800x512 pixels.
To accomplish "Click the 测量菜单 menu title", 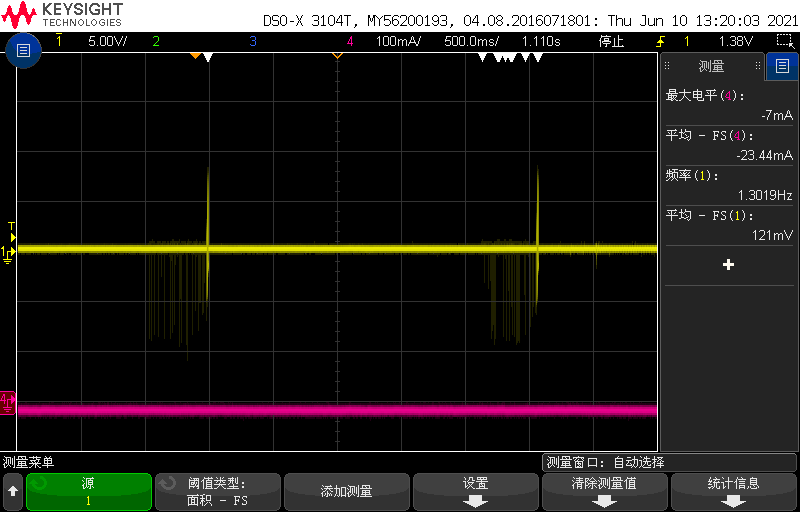I will click(28, 463).
